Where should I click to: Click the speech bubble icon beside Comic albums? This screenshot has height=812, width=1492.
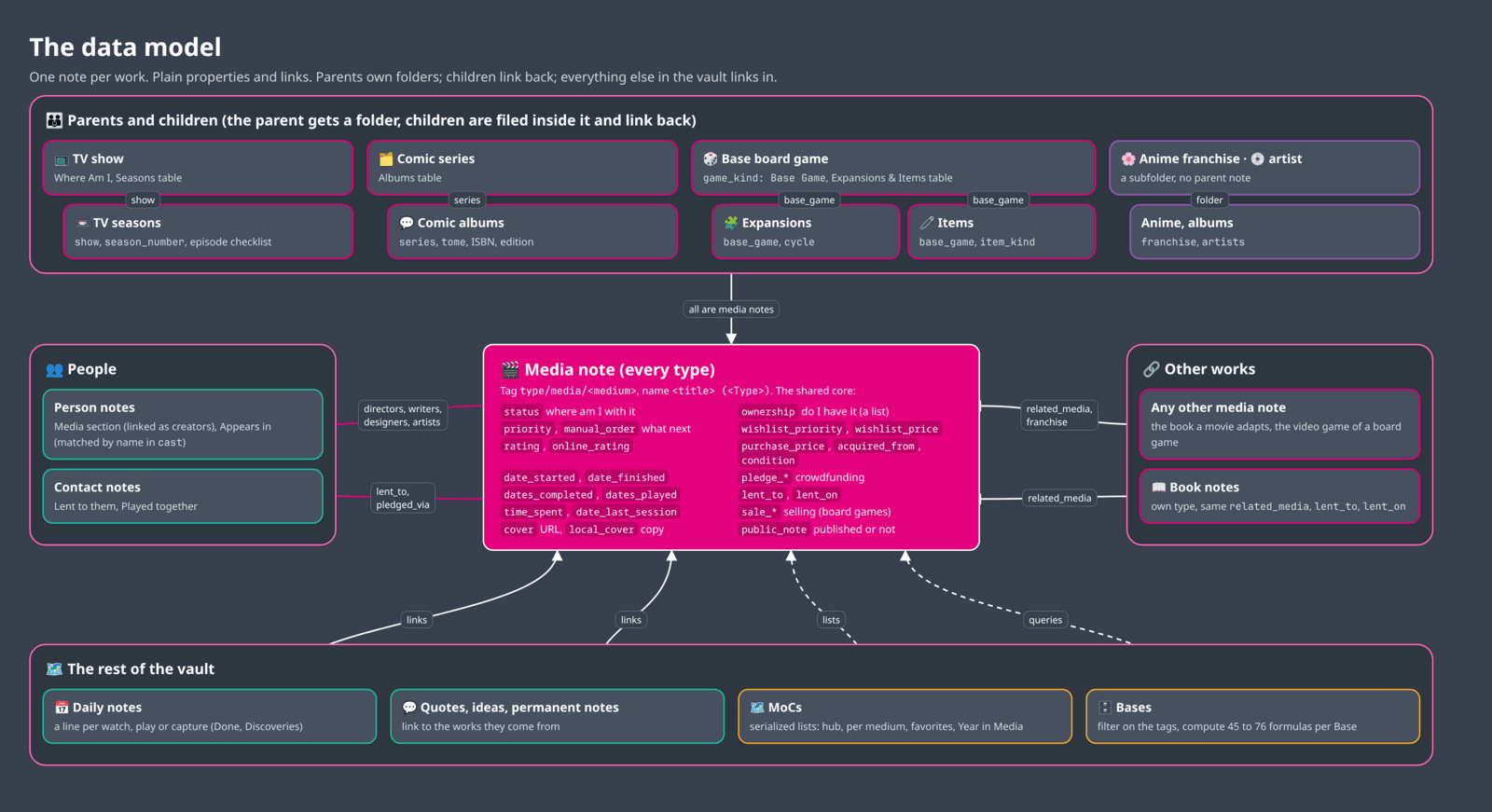pos(407,223)
